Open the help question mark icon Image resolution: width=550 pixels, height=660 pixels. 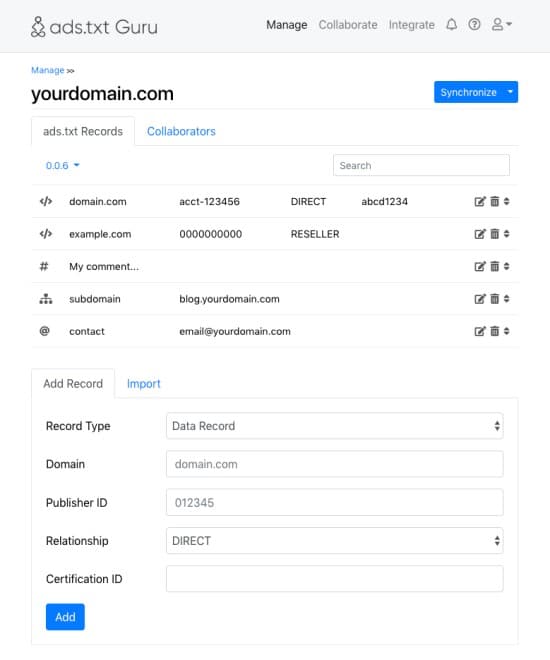pyautogui.click(x=474, y=24)
